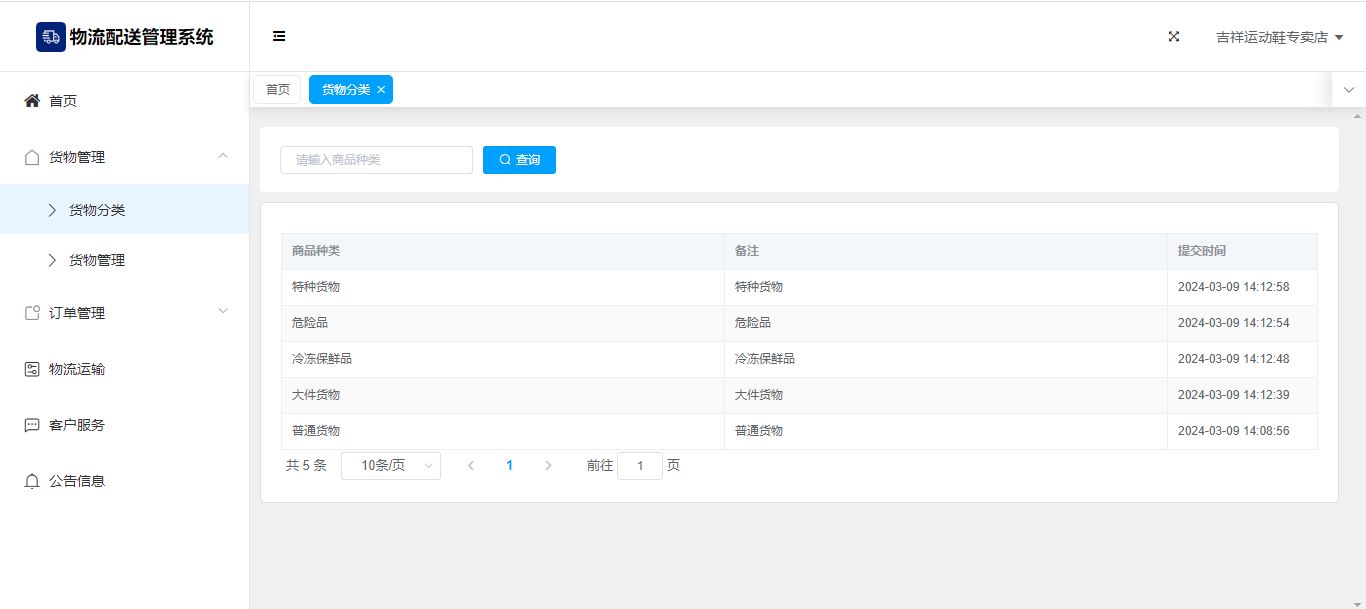Viewport: 1366px width, 609px height.
Task: Open the 吉祥运动鞋专卖店 user dropdown
Action: click(x=1279, y=37)
